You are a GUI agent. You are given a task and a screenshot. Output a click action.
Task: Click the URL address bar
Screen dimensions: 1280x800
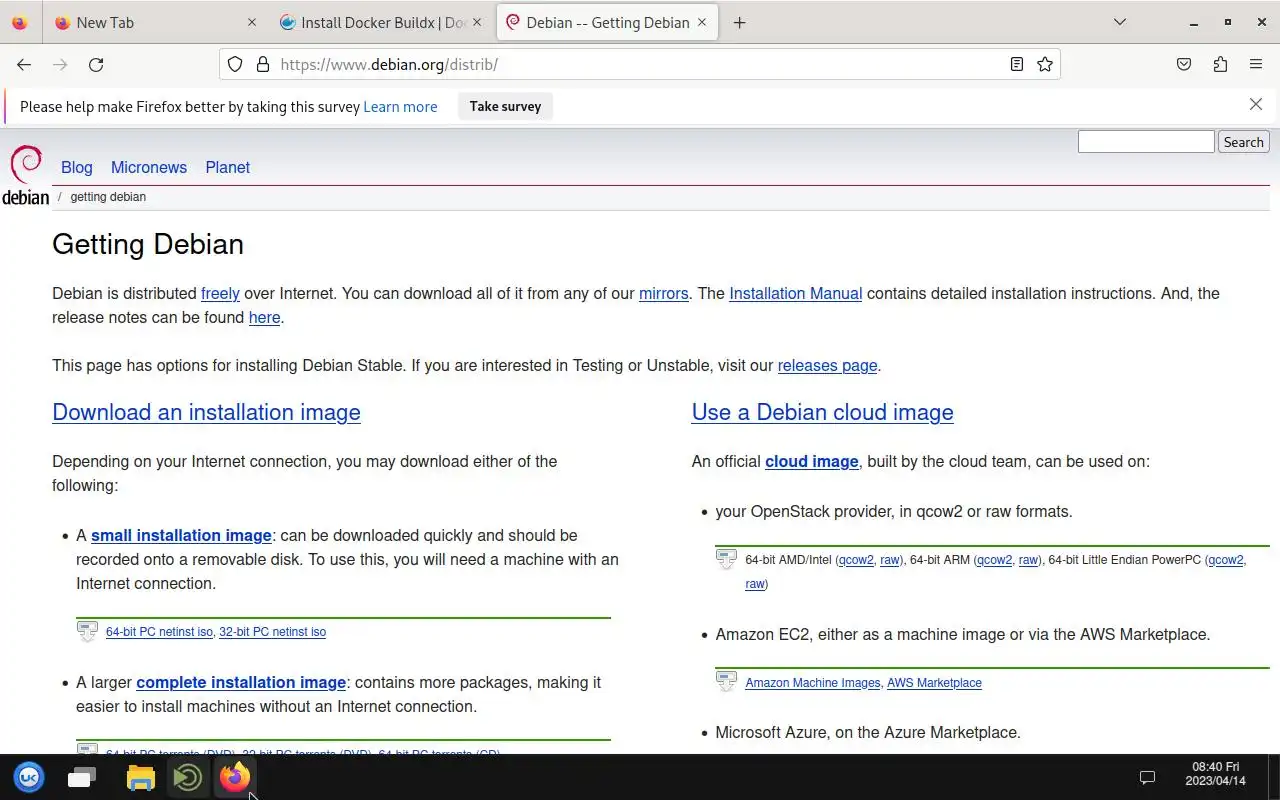tap(640, 64)
